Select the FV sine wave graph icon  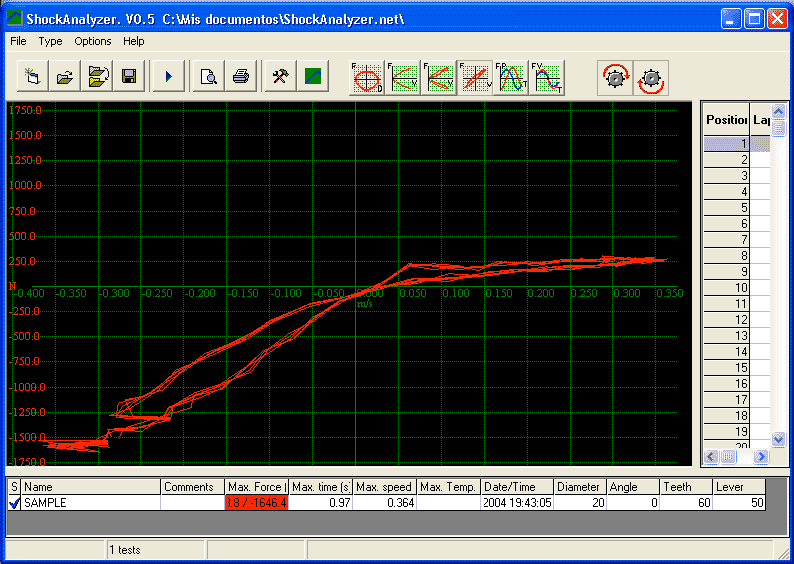point(547,77)
